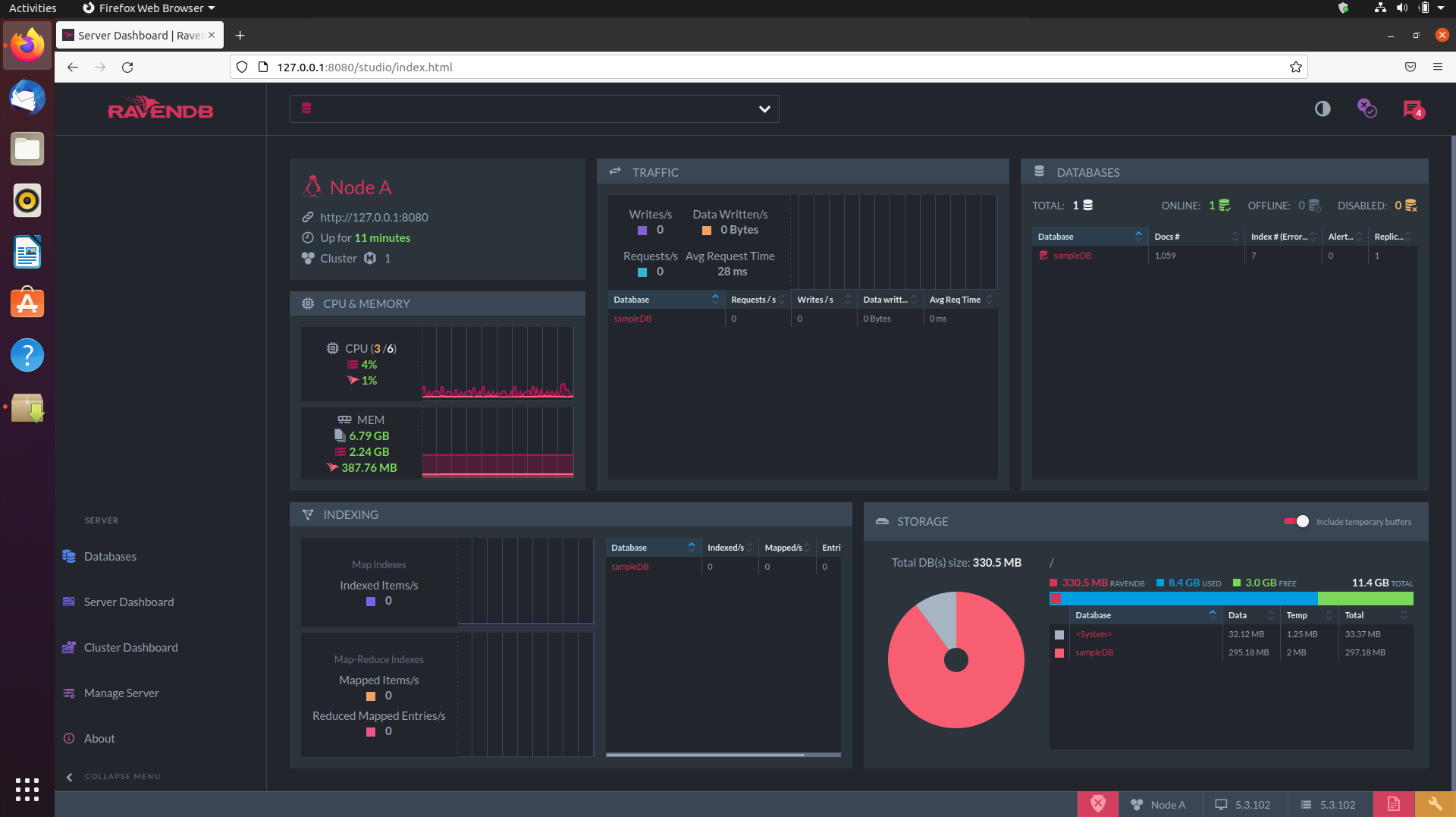Bookmark this page with the star icon
The image size is (1456, 817).
click(x=1296, y=67)
